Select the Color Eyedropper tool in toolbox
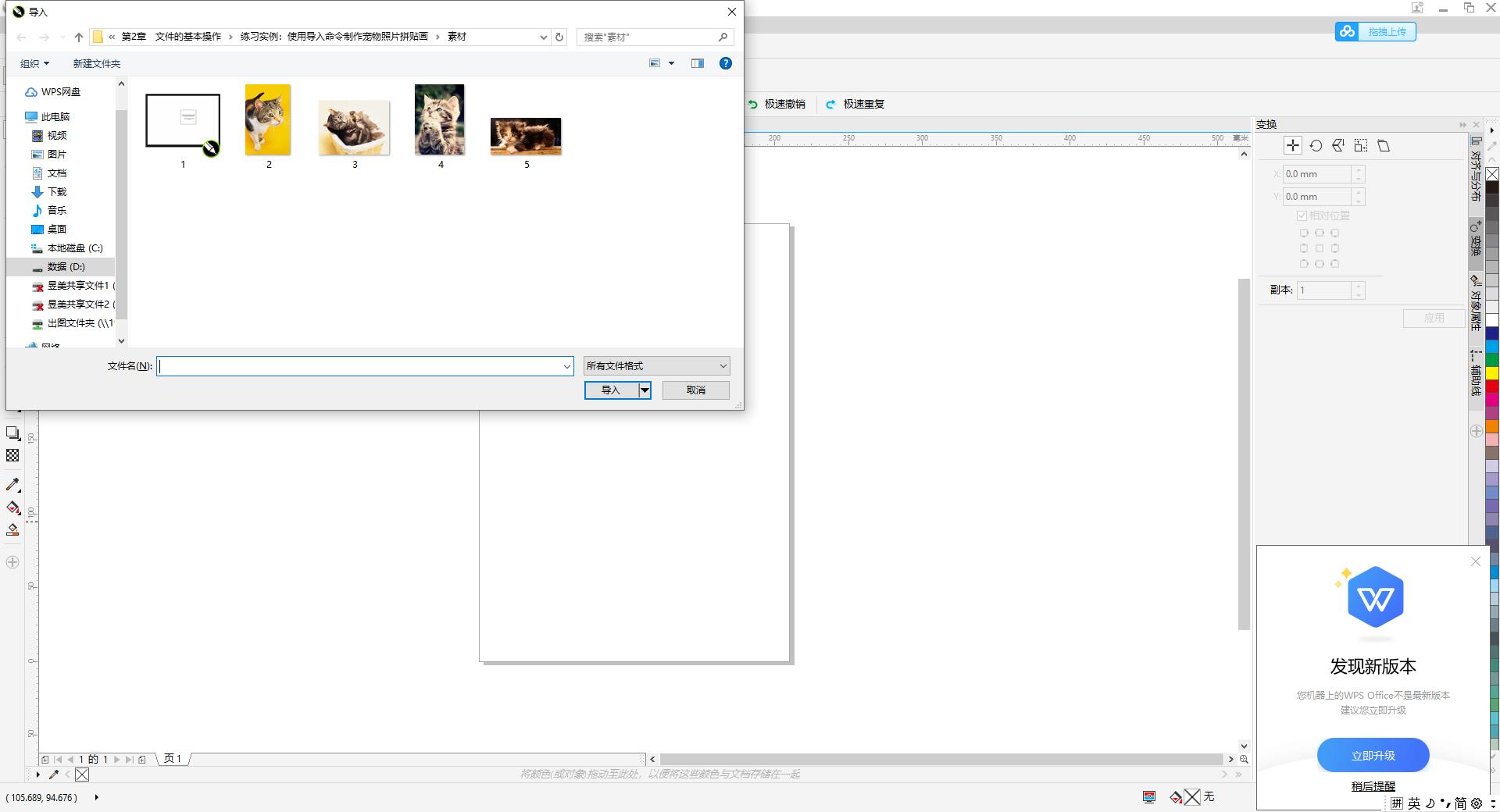1500x812 pixels. click(12, 485)
